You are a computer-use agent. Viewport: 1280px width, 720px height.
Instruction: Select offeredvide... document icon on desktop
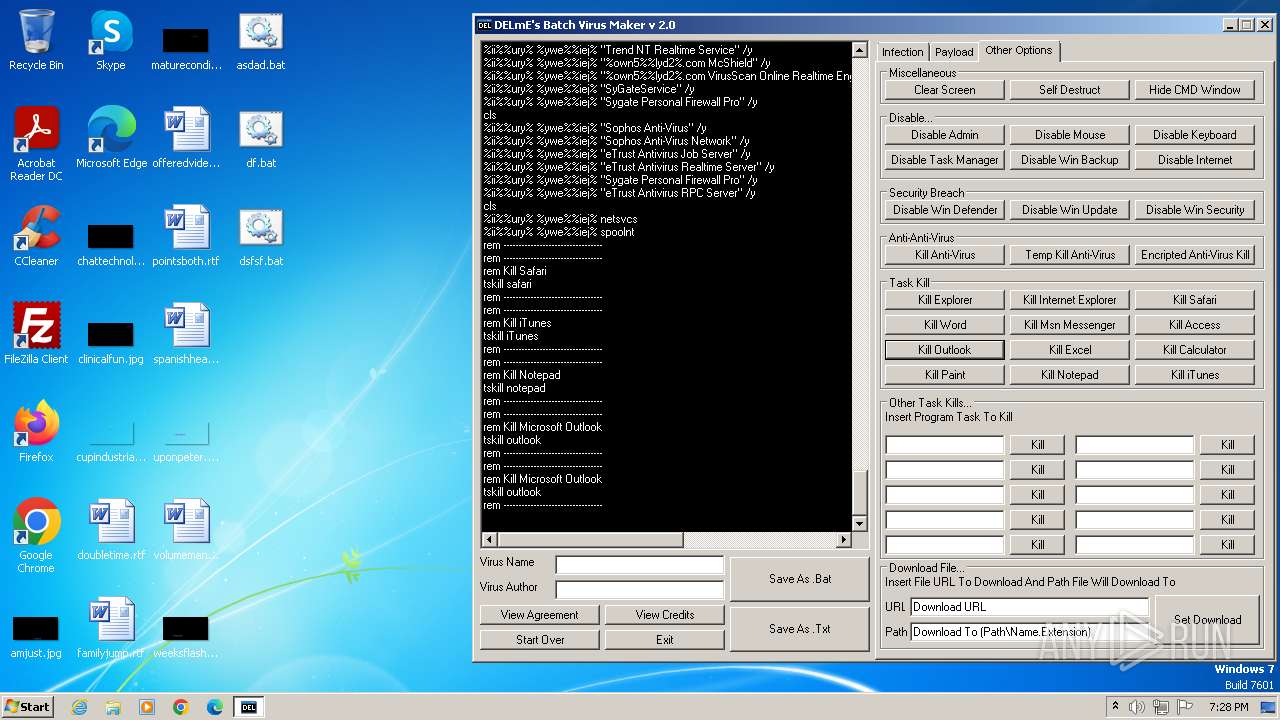186,137
